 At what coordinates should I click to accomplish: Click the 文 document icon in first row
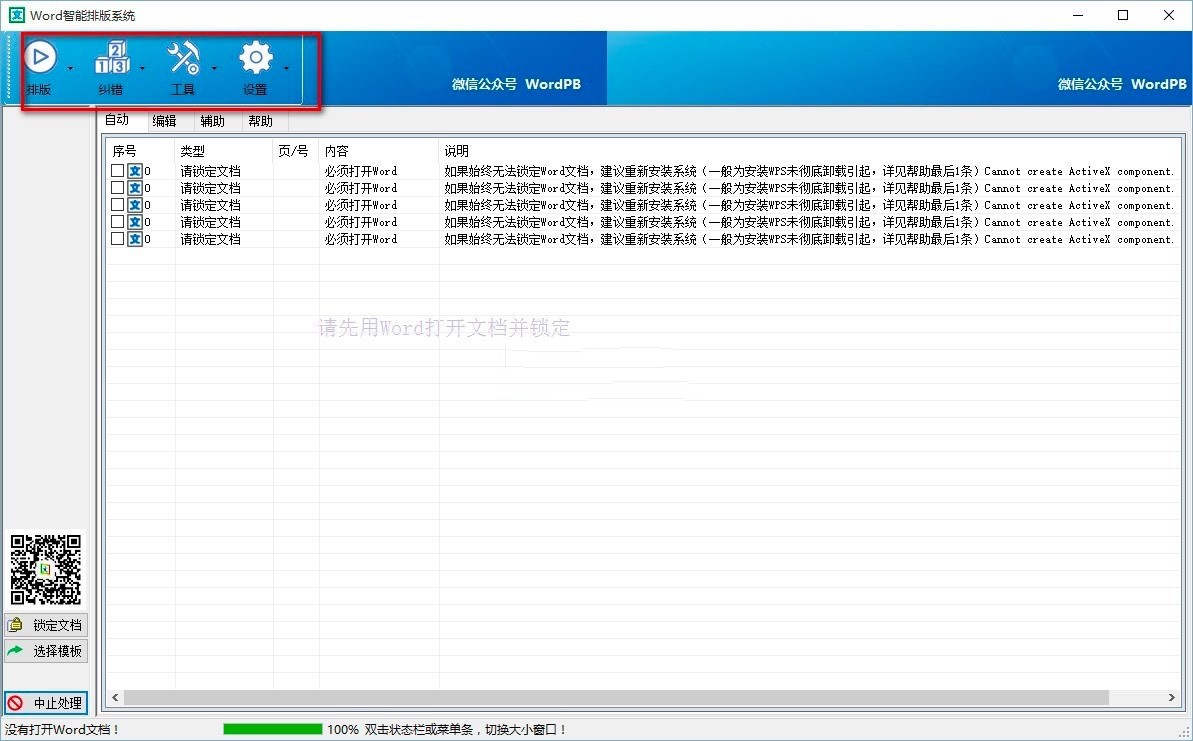point(135,171)
